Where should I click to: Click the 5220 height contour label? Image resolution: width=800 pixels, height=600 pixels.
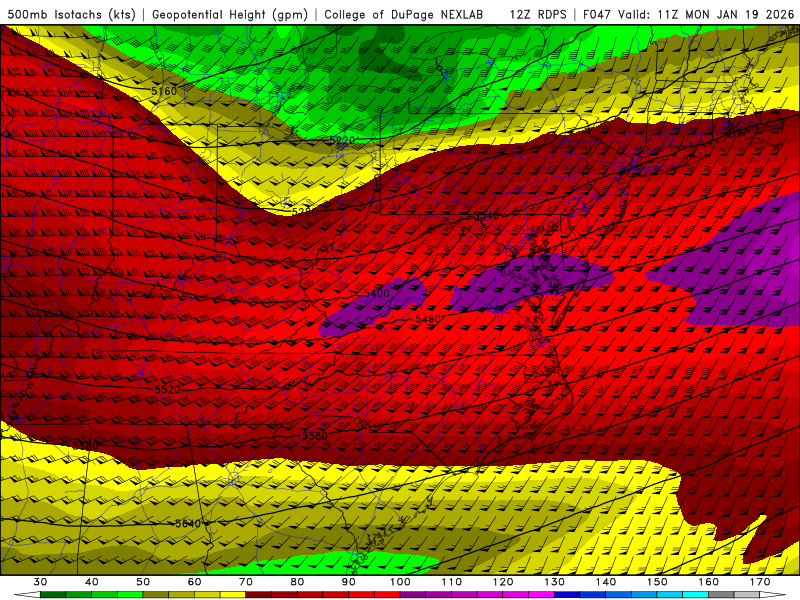342,140
